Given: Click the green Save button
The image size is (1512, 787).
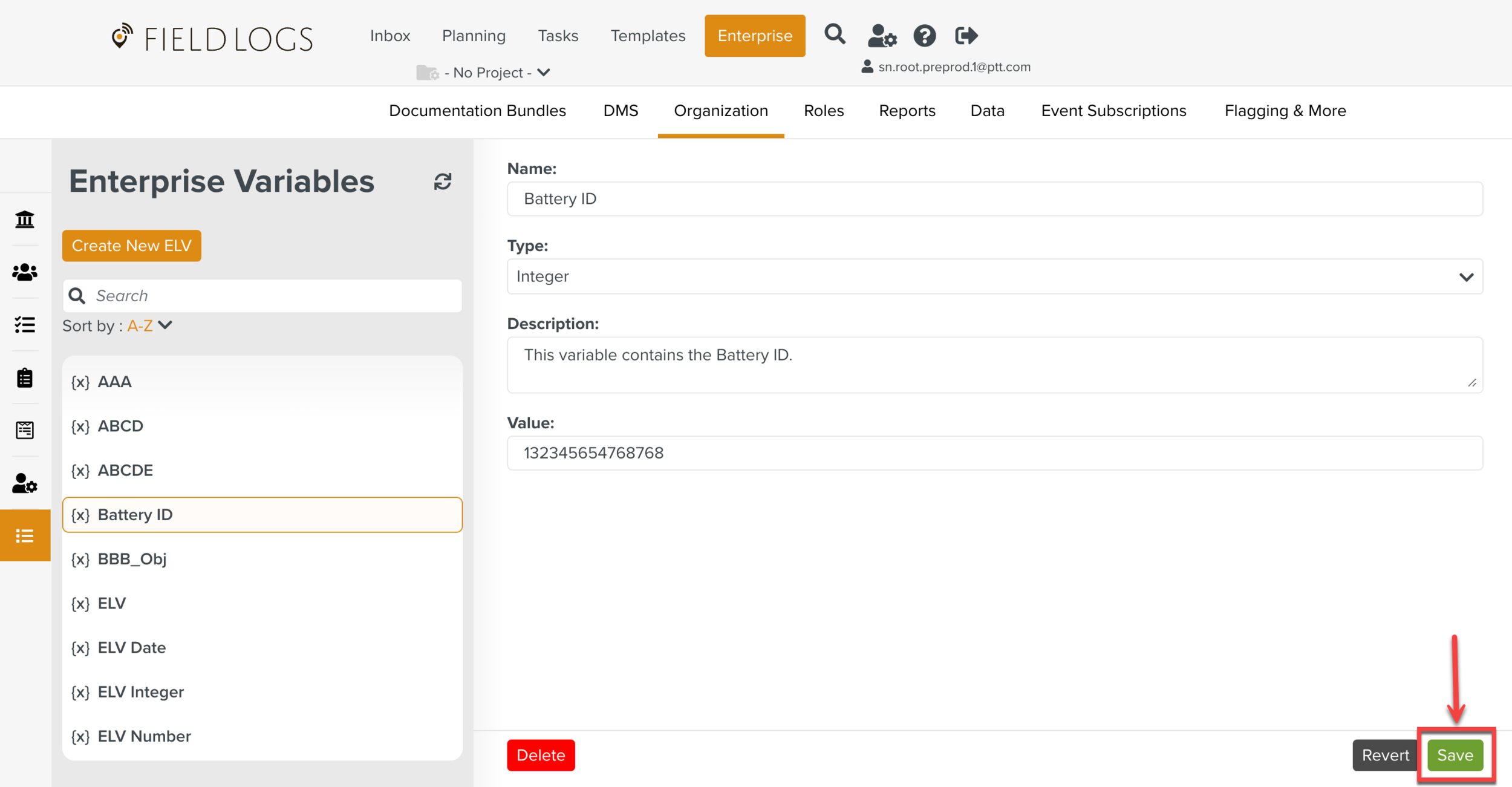Looking at the screenshot, I should pyautogui.click(x=1455, y=755).
